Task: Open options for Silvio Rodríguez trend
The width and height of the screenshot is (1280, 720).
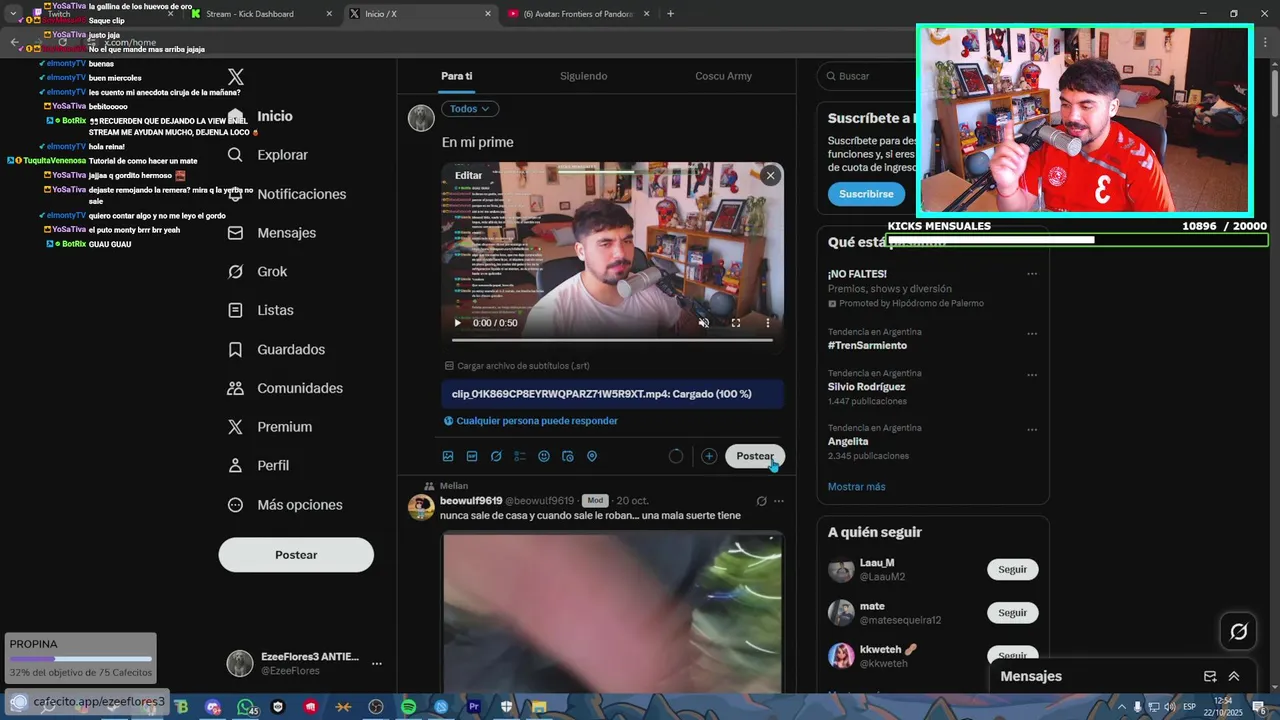Action: coord(1032,375)
